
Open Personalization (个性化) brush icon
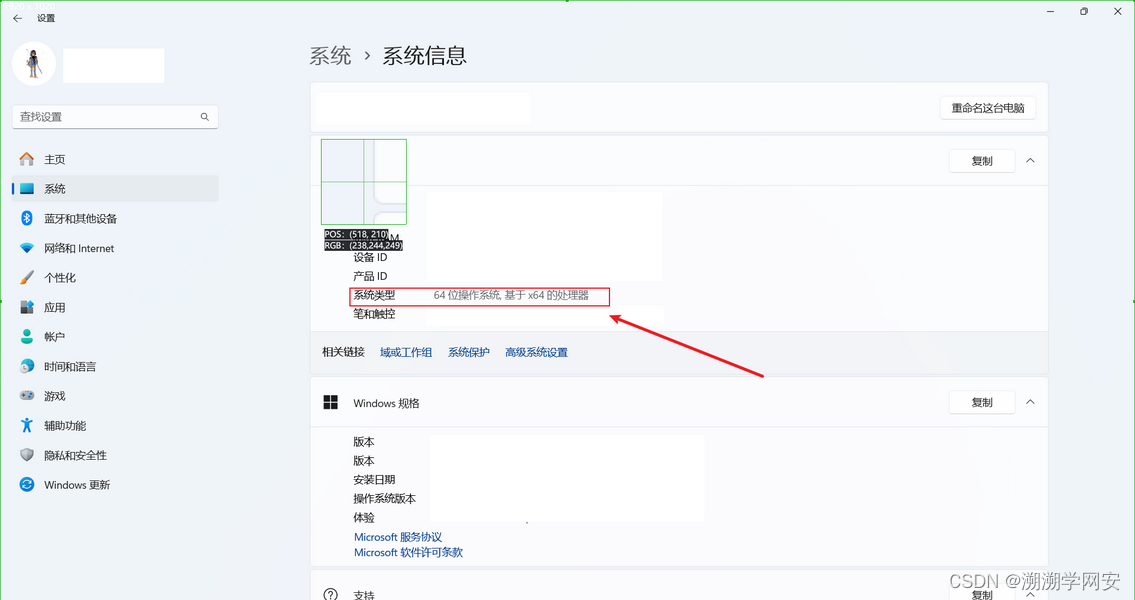[x=27, y=277]
